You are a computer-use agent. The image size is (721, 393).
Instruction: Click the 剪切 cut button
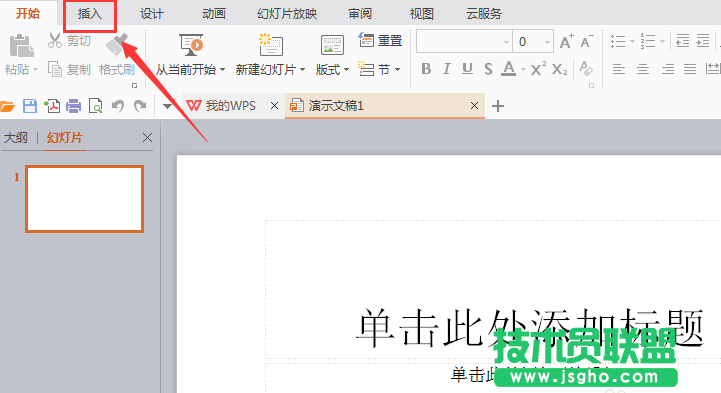(x=69, y=41)
